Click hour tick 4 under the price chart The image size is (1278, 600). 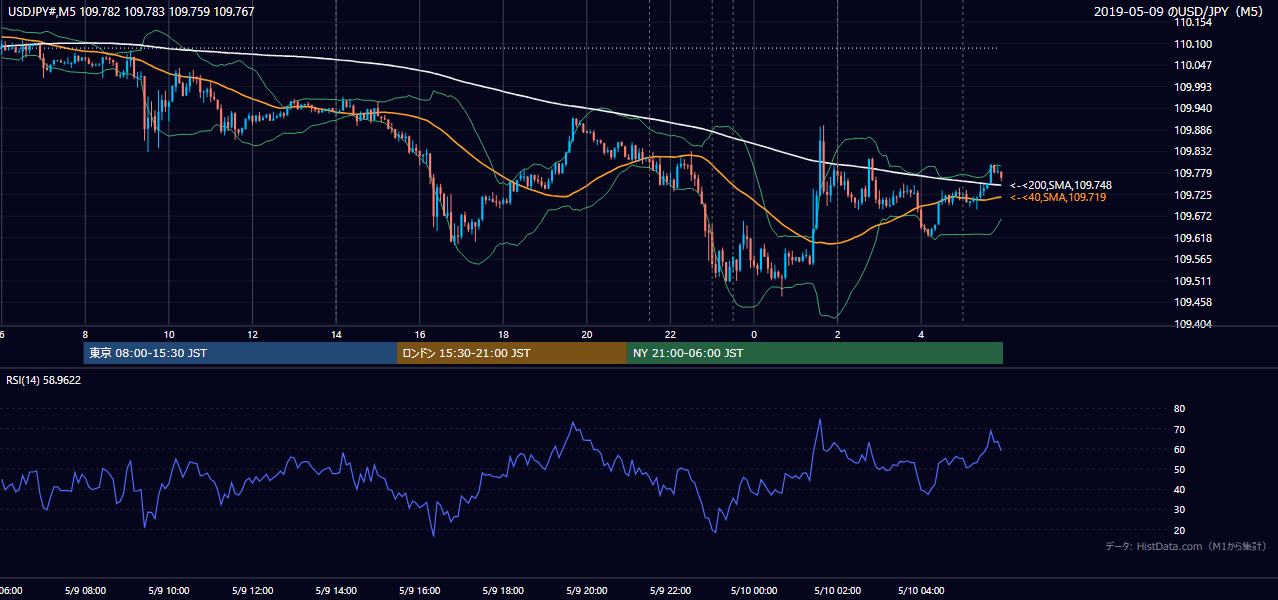coord(921,334)
